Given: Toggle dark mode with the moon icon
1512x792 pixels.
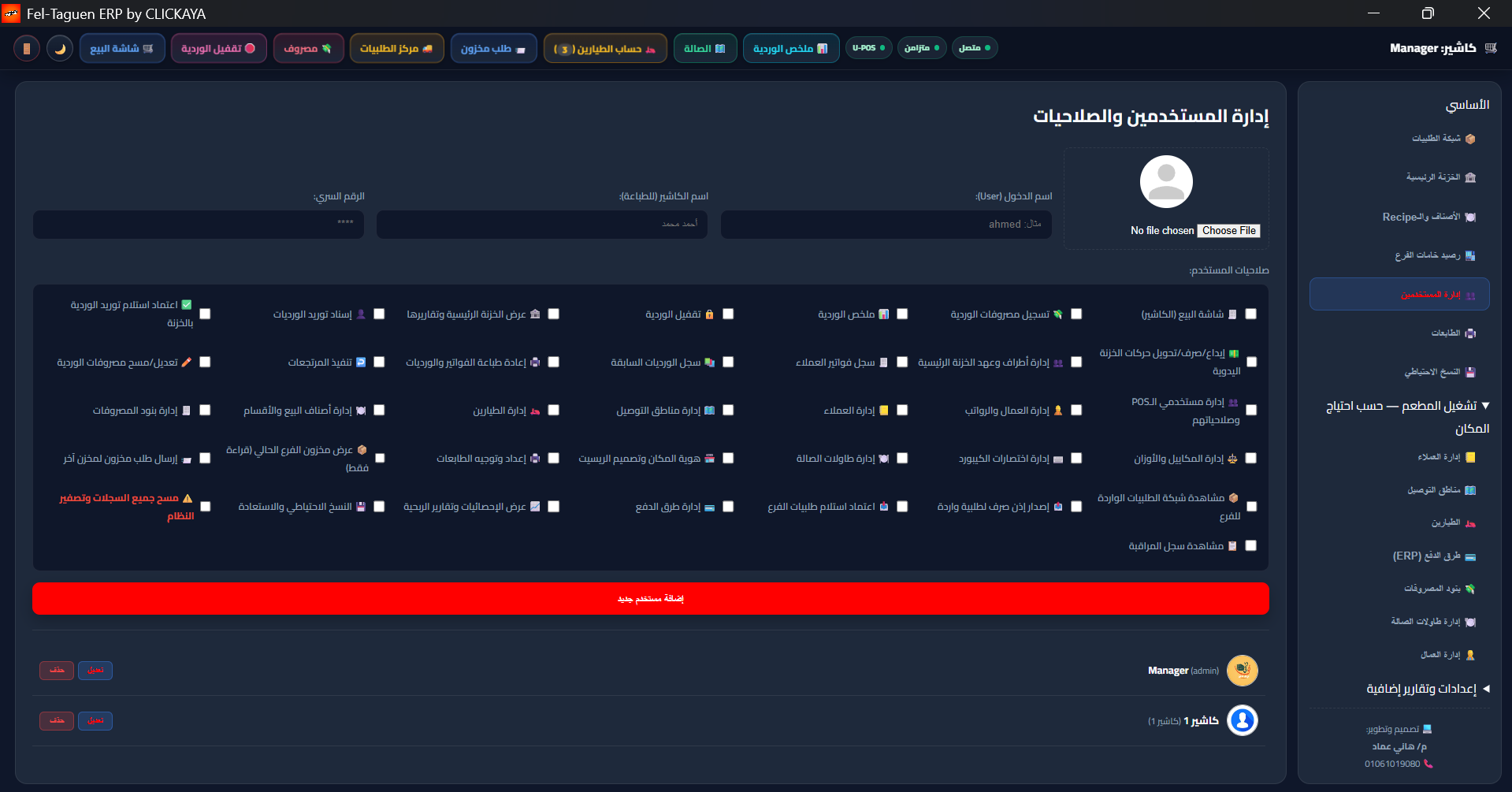Looking at the screenshot, I should tap(60, 49).
